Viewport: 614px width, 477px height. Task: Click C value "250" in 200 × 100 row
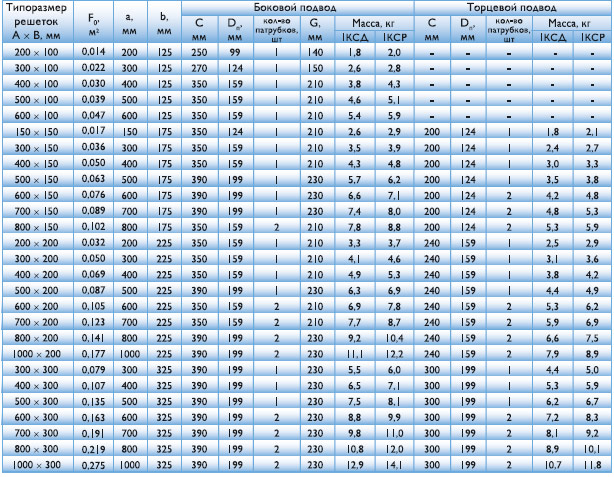(x=199, y=52)
